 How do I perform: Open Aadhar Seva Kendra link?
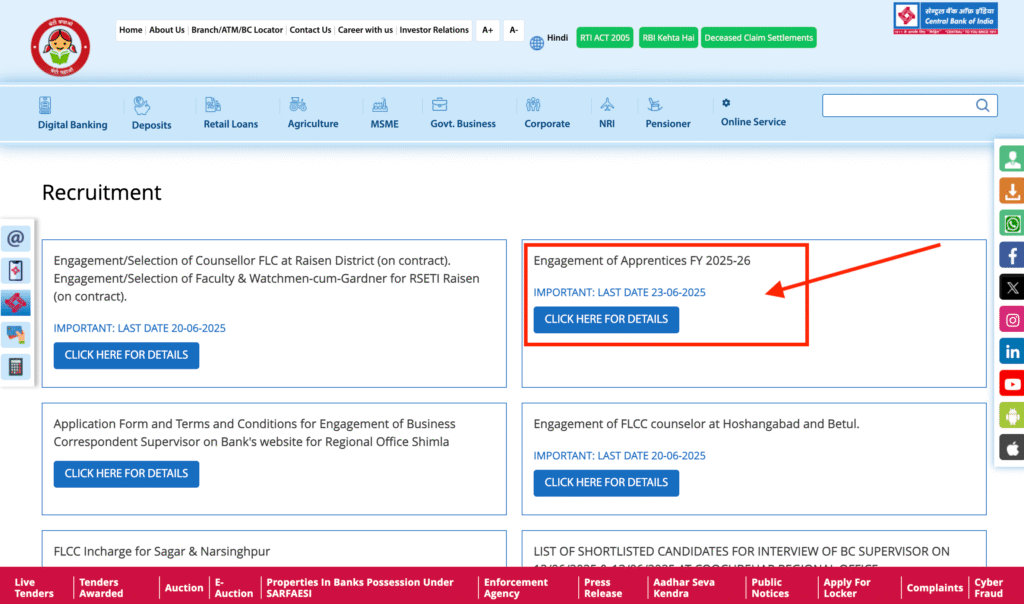coord(684,588)
